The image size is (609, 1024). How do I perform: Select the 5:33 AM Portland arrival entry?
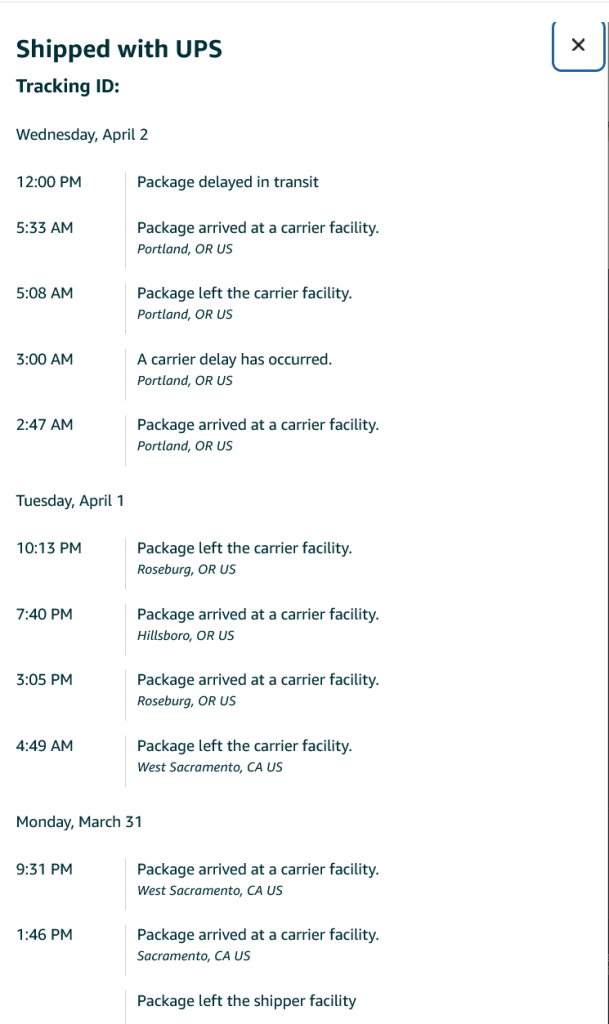coord(257,228)
